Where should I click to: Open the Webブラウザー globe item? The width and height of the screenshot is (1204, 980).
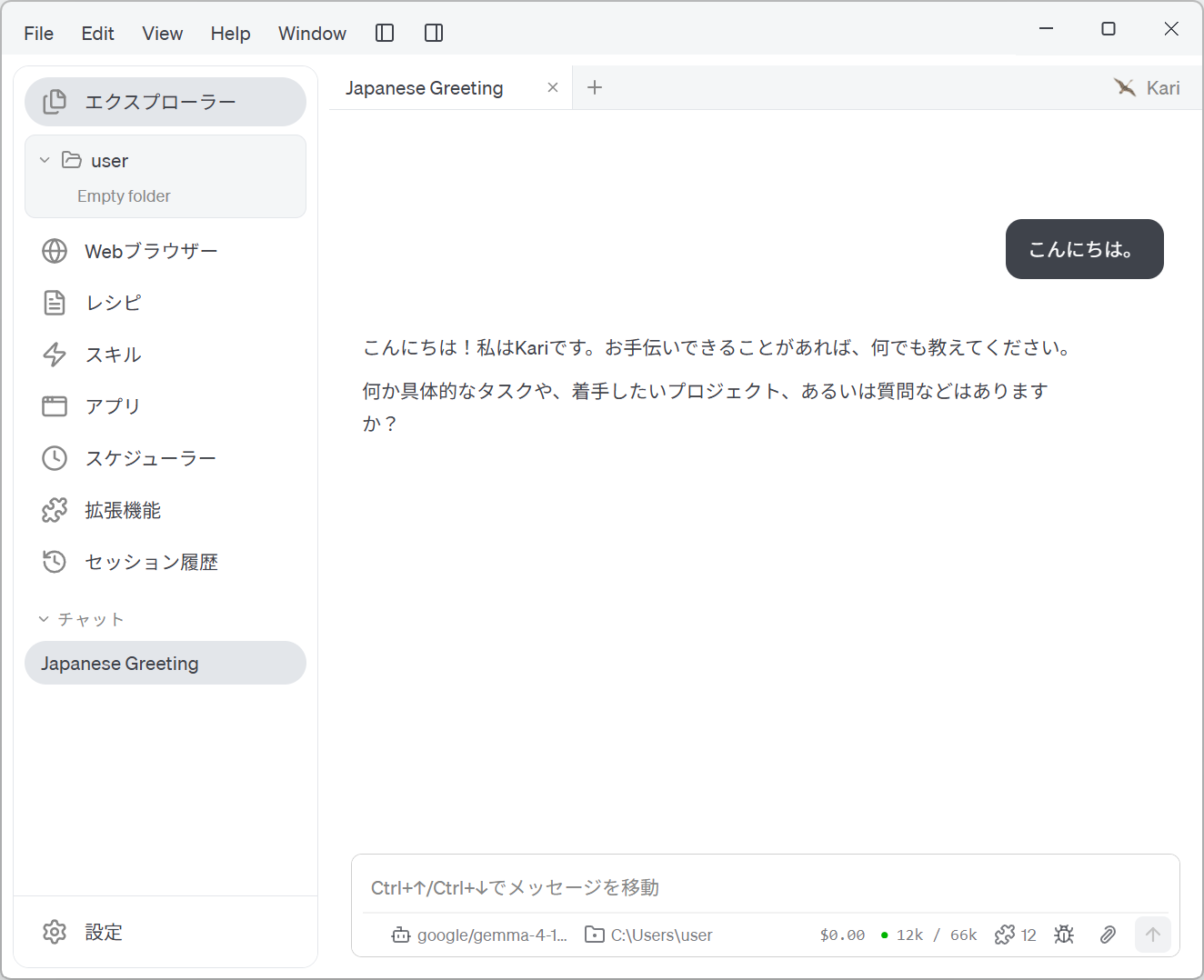pyautogui.click(x=166, y=251)
